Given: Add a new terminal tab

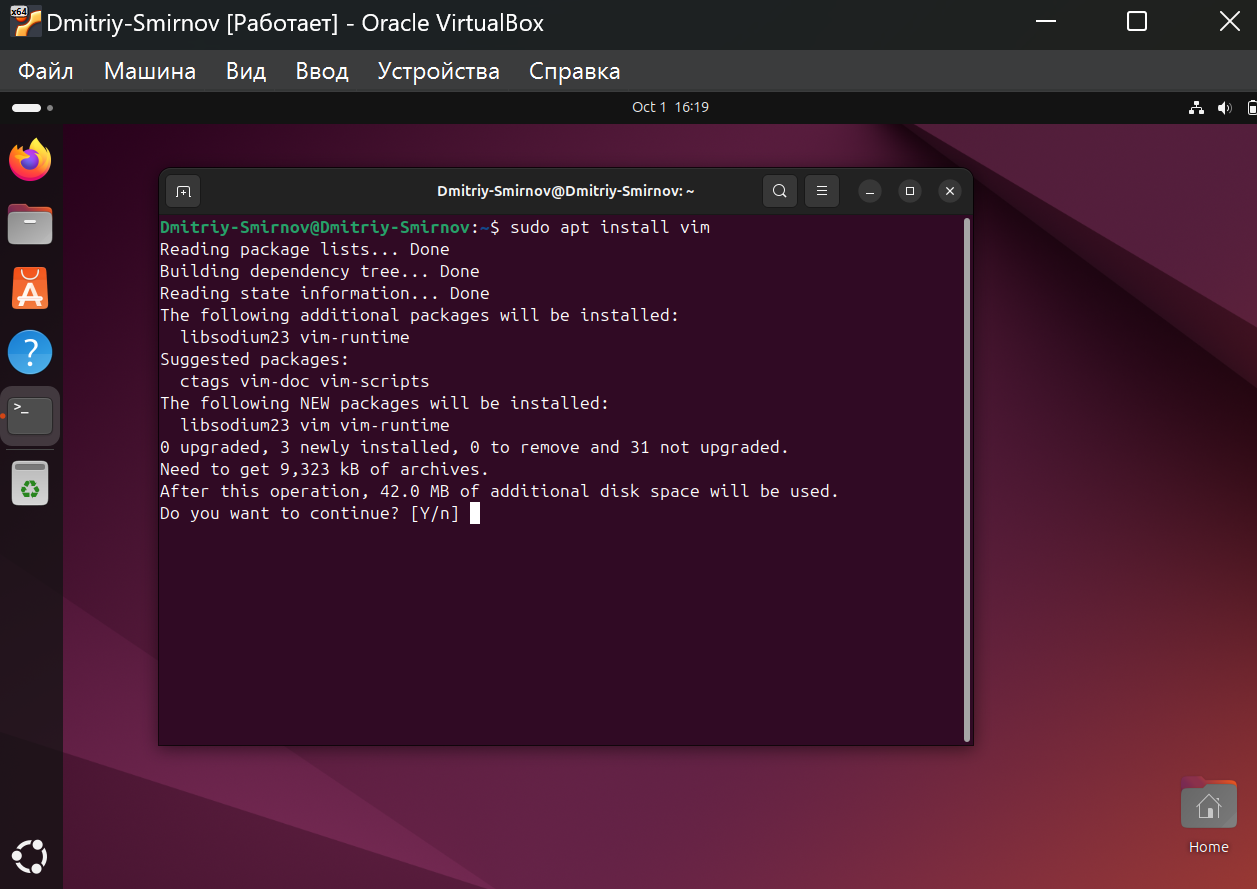Looking at the screenshot, I should coord(183,191).
